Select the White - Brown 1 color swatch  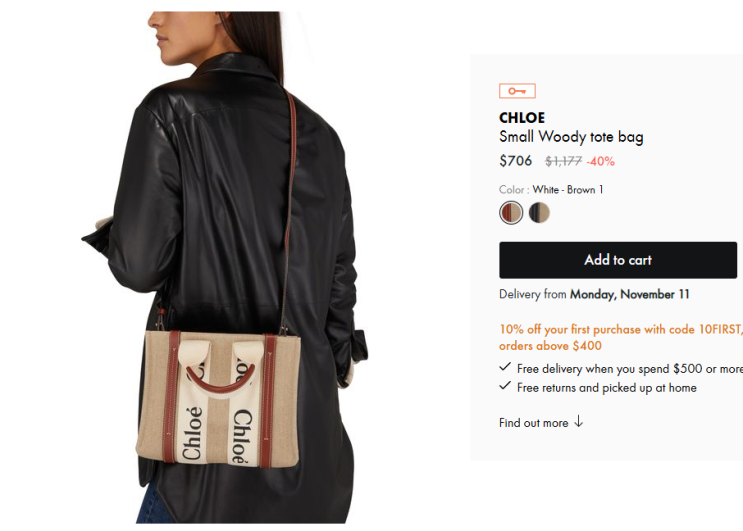coord(511,213)
